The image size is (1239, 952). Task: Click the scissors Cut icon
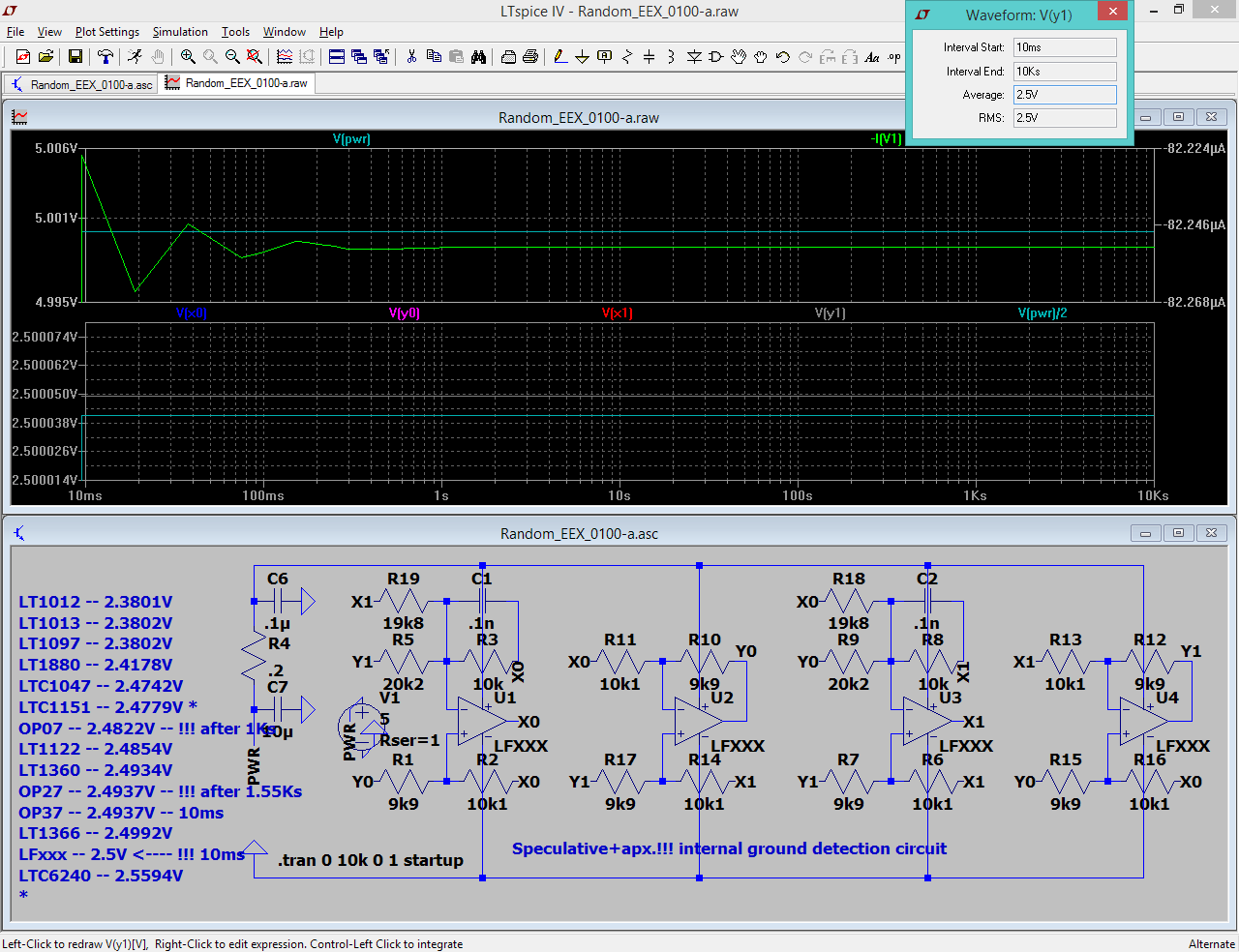pyautogui.click(x=411, y=57)
